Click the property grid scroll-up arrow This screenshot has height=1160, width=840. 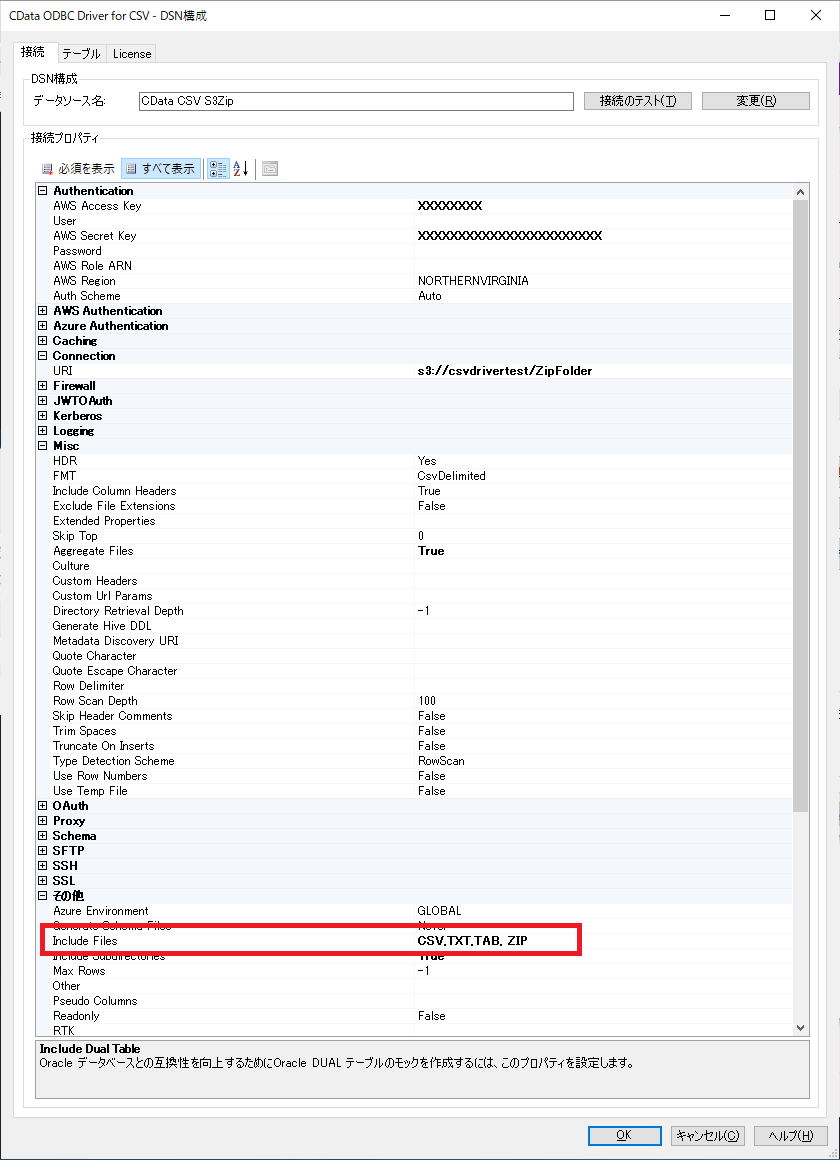point(800,192)
